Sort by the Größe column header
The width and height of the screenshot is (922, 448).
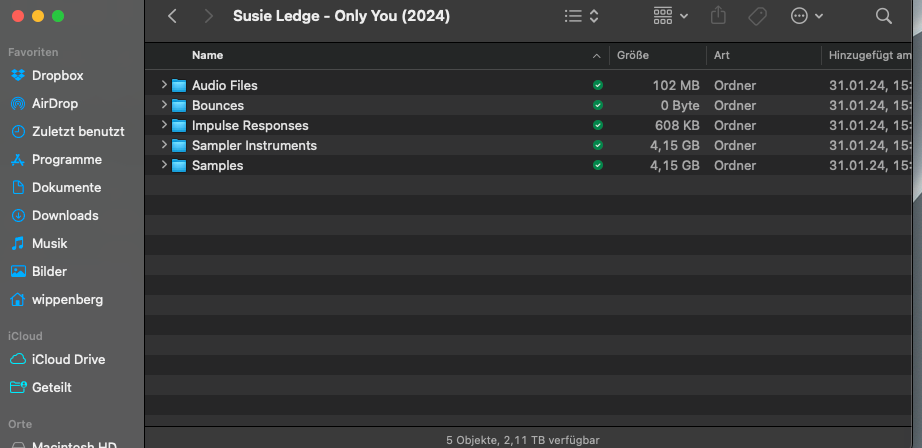[633, 55]
